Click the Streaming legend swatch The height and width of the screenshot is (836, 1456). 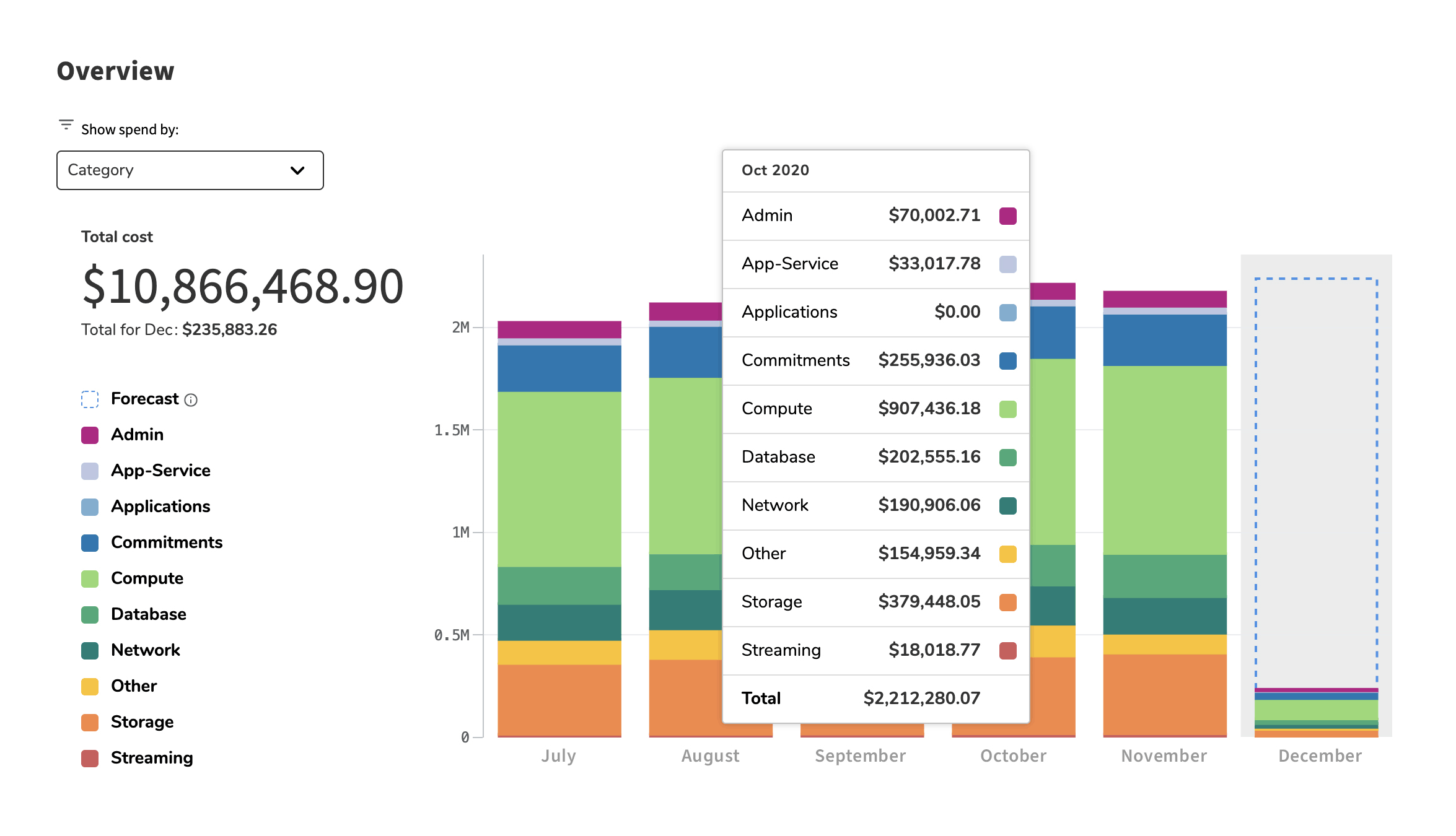(90, 759)
